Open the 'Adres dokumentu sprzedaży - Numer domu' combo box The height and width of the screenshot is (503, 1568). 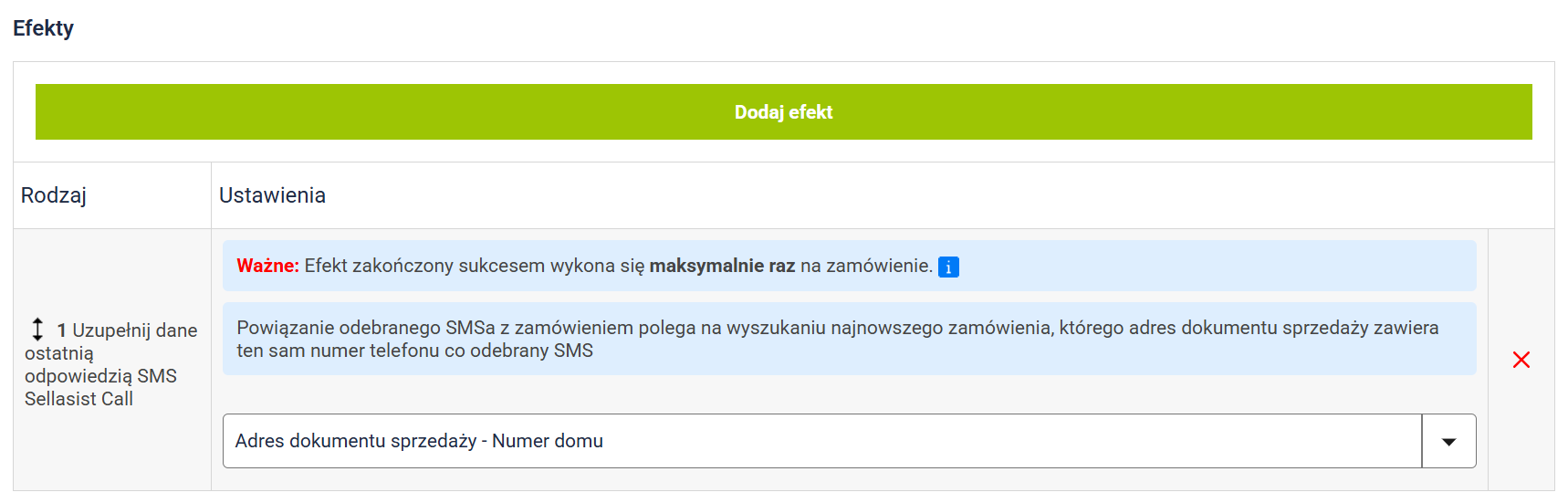click(821, 442)
